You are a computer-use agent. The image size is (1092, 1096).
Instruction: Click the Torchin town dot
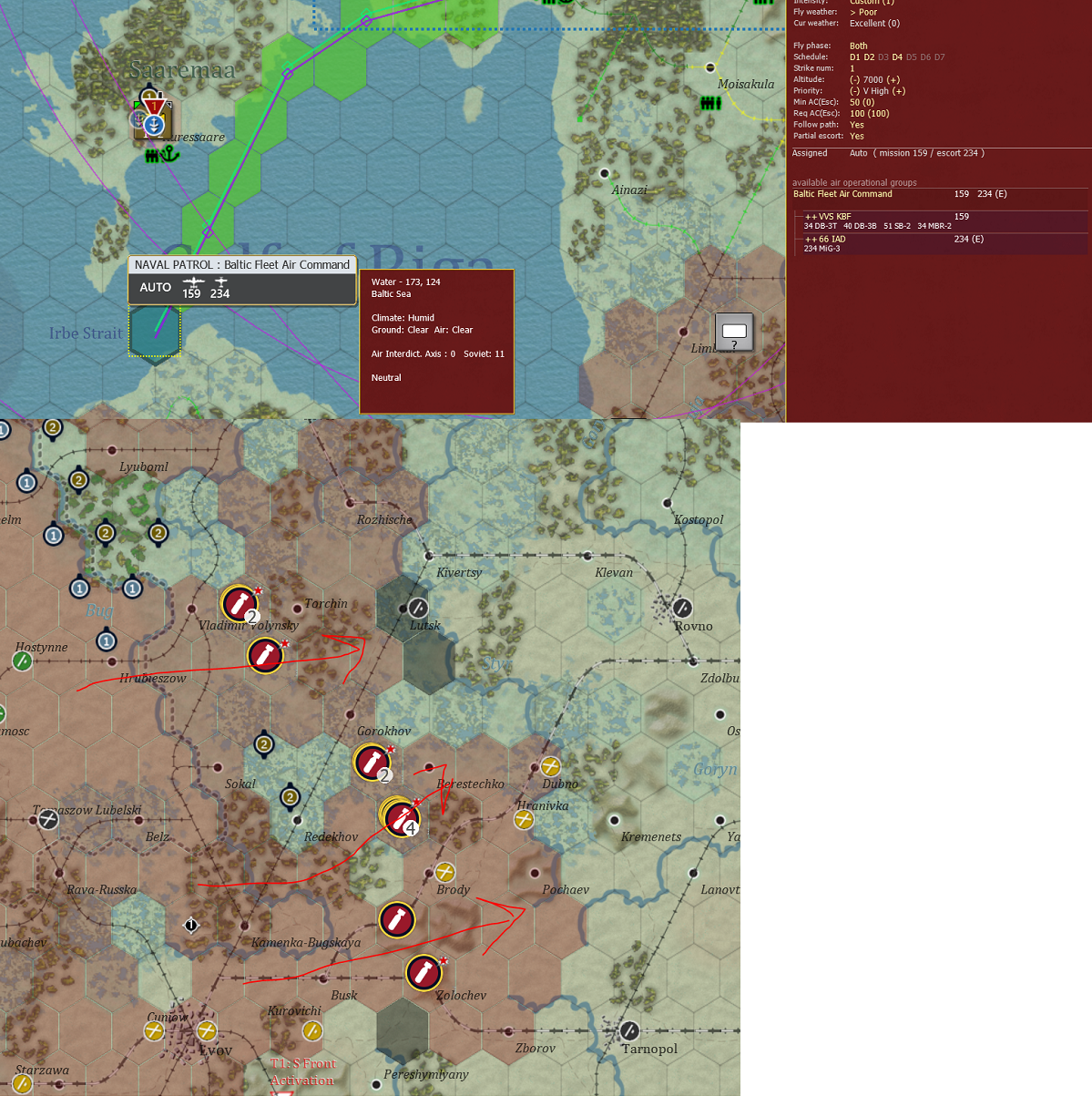pyautogui.click(x=297, y=608)
